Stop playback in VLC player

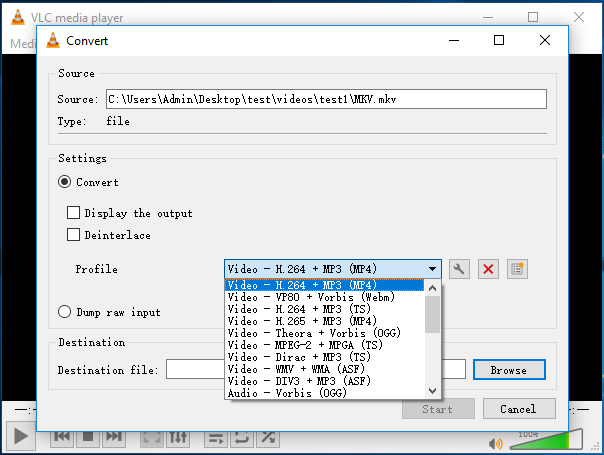[x=88, y=437]
